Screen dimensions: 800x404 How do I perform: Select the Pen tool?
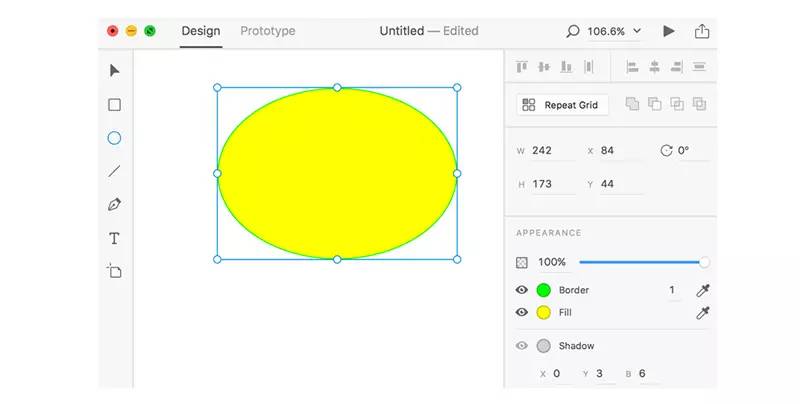point(114,205)
